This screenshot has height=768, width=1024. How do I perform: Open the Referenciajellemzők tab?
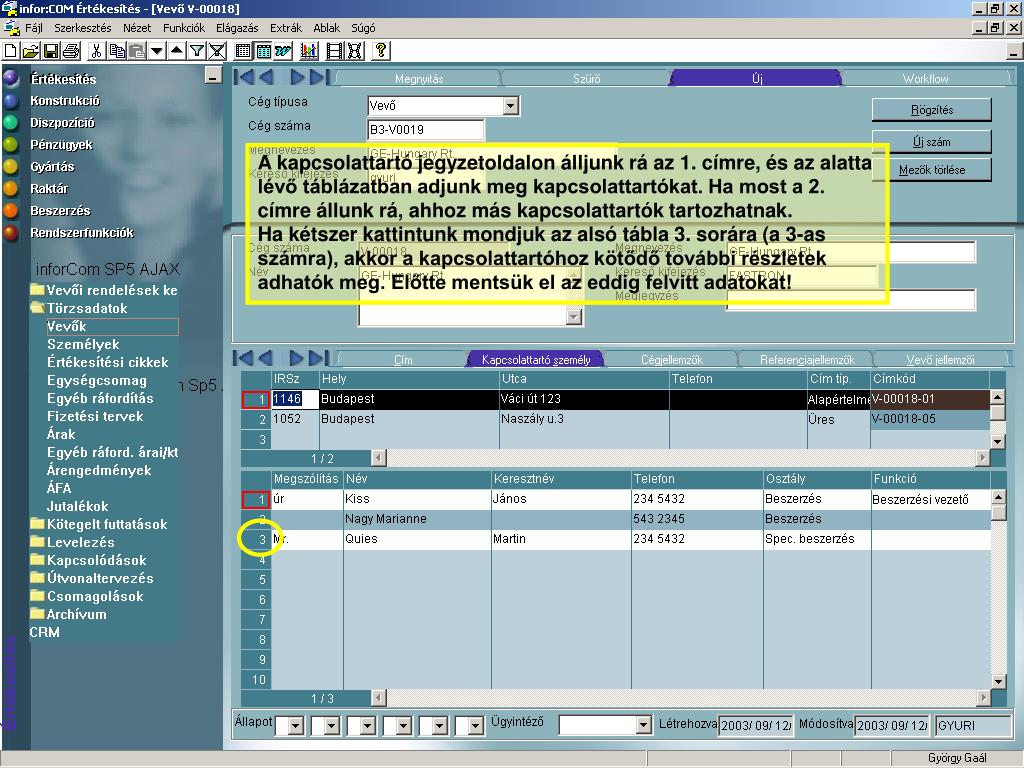click(807, 359)
